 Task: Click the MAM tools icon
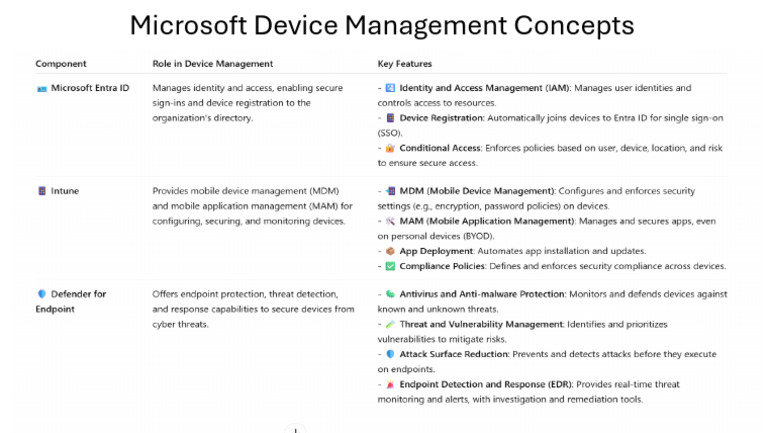point(390,221)
